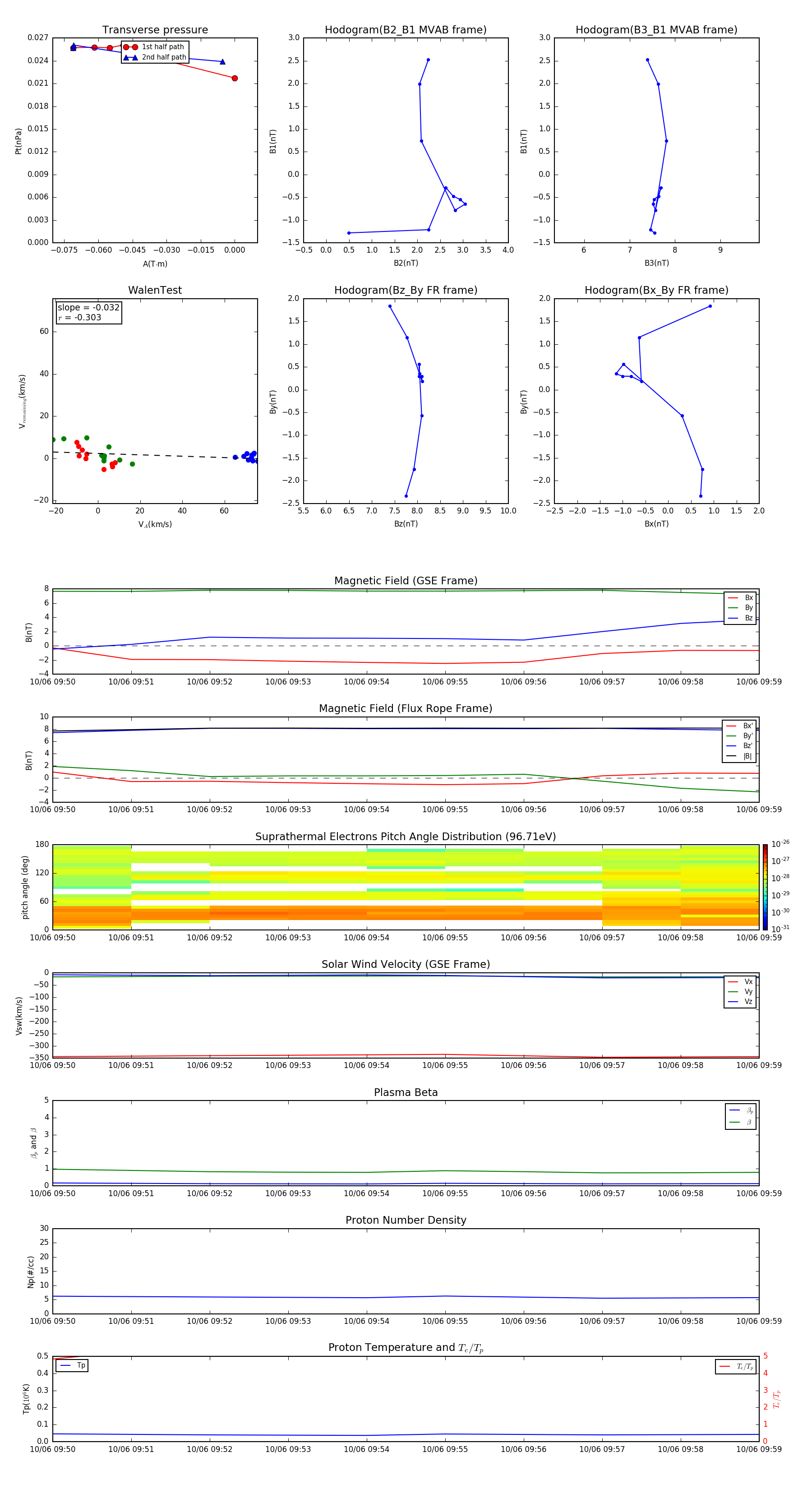The height and width of the screenshot is (1489, 812).
Task: Click the 'Transverse pressure' plot title
Action: click(155, 30)
